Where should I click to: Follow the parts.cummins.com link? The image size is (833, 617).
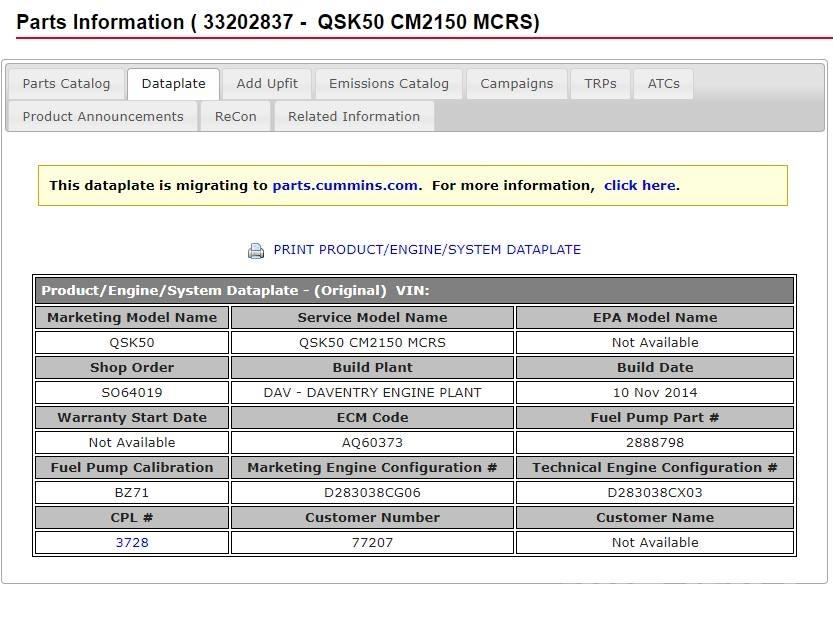click(x=345, y=186)
